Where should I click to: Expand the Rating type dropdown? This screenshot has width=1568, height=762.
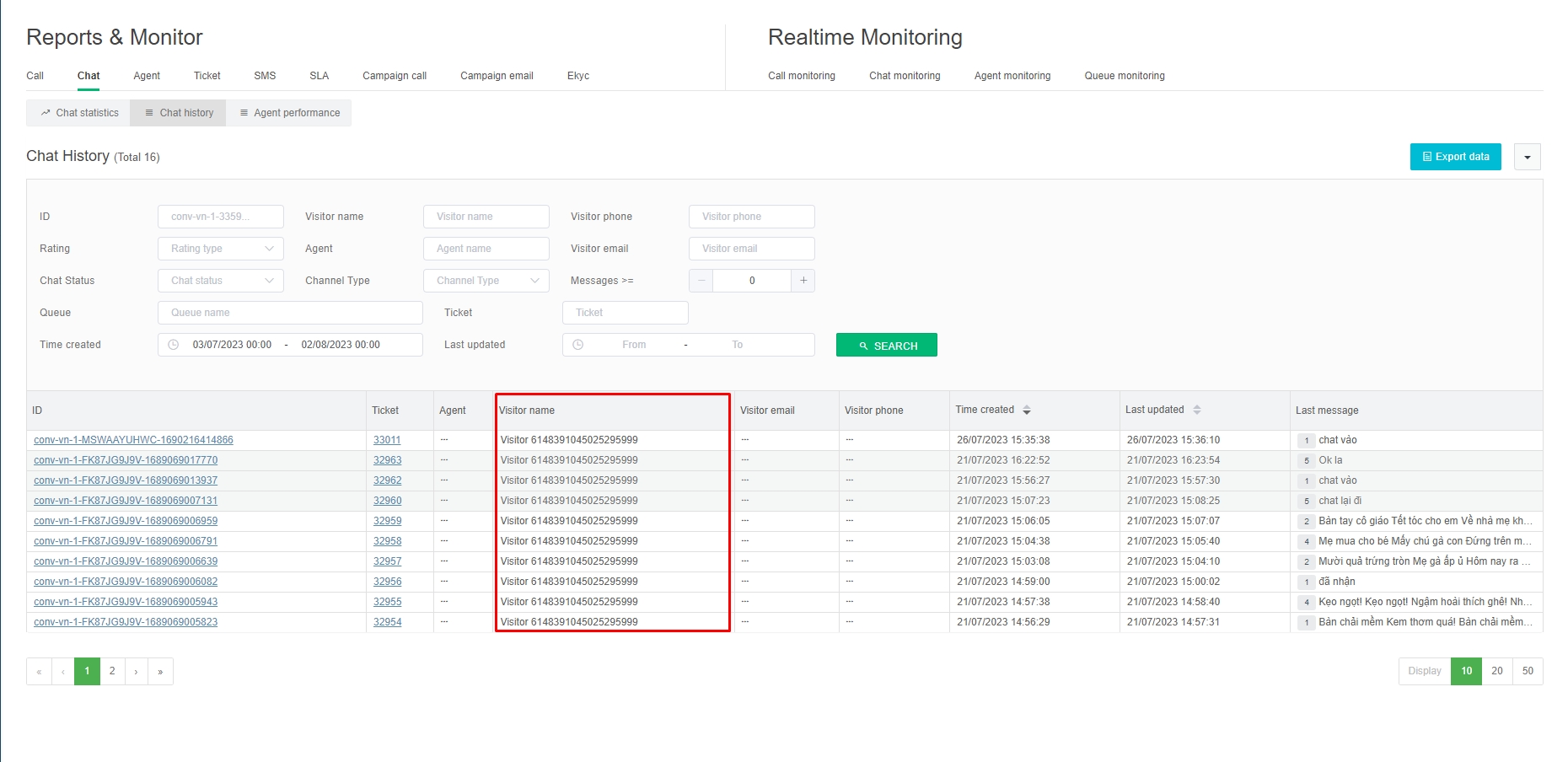click(x=221, y=249)
